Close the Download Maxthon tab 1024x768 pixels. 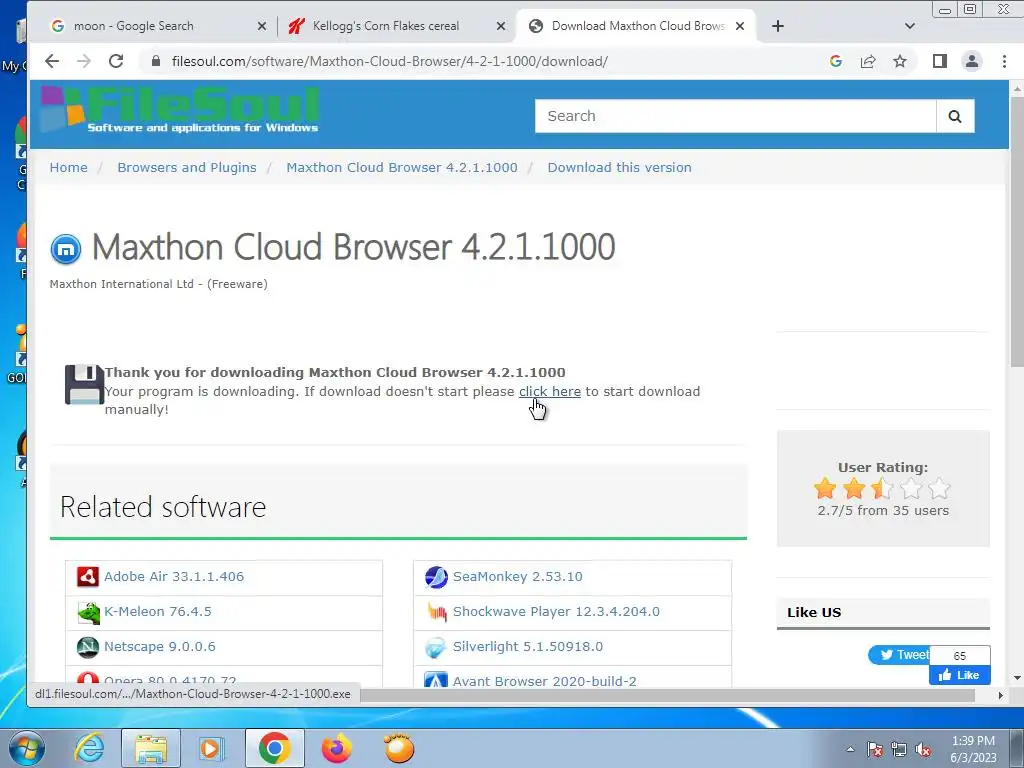click(740, 26)
